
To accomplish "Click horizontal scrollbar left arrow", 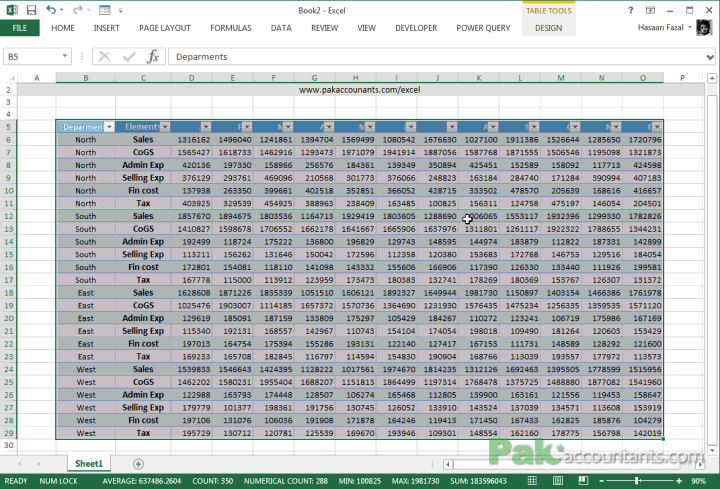I will coord(448,464).
